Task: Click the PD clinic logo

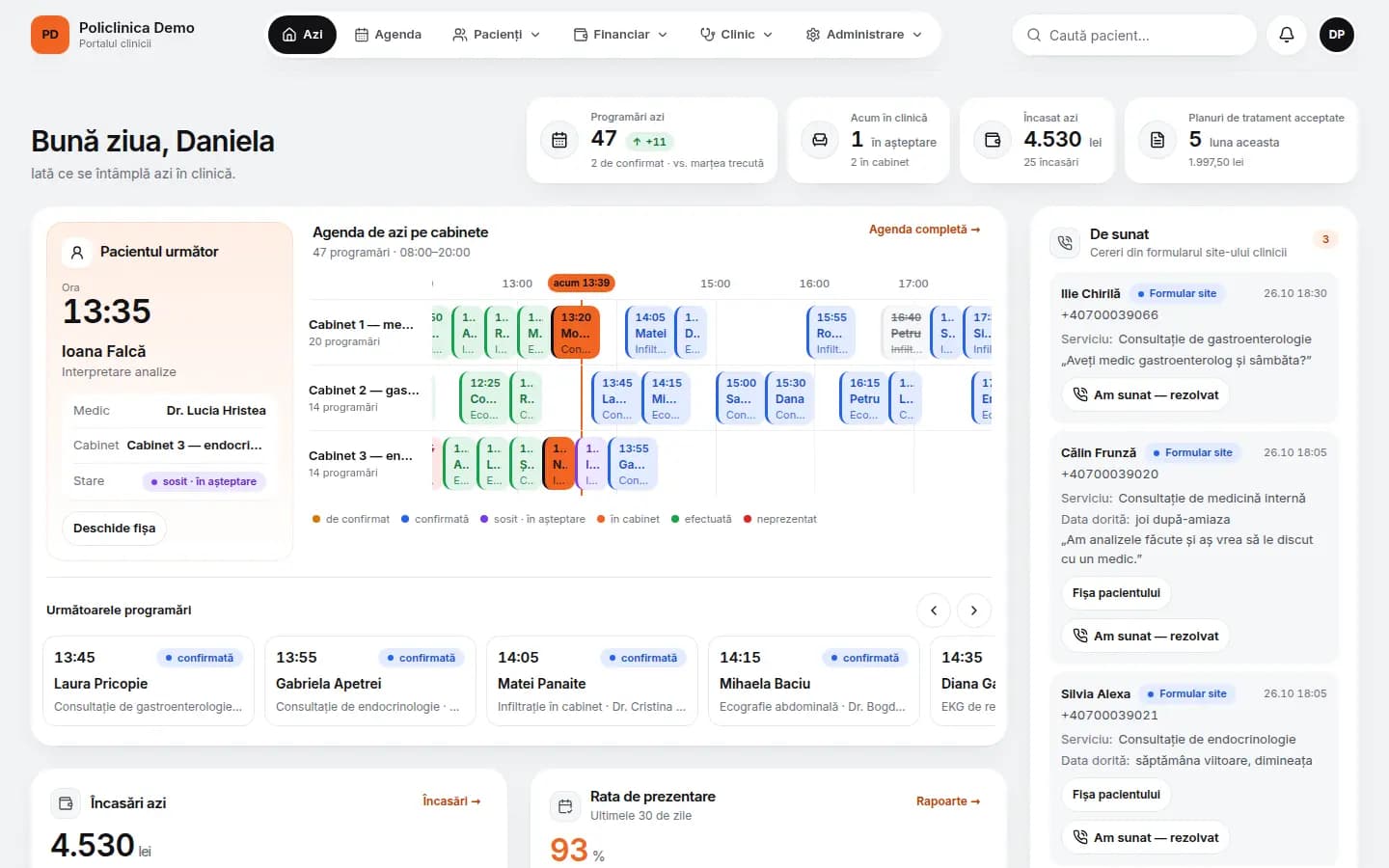Action: tap(50, 35)
